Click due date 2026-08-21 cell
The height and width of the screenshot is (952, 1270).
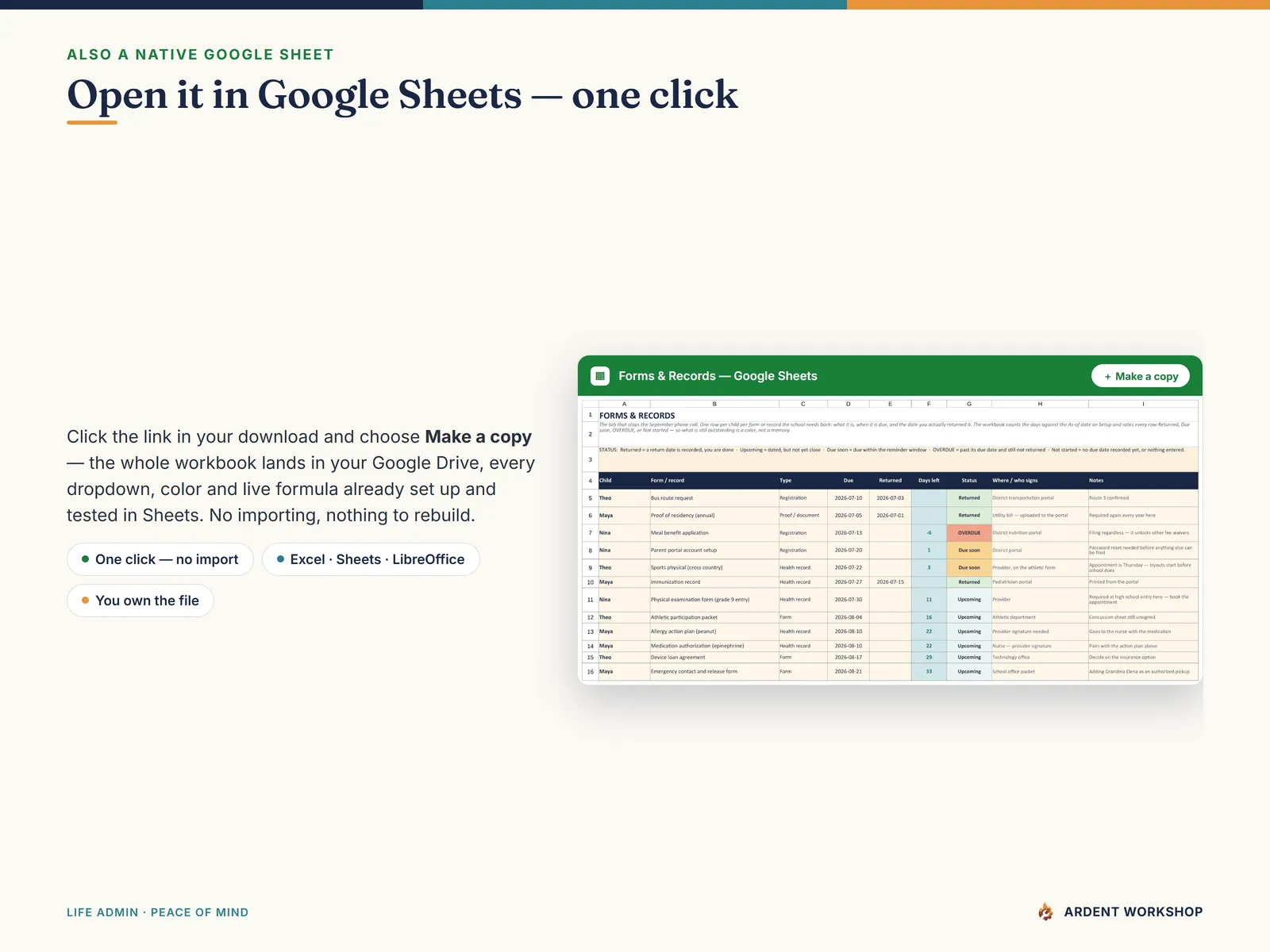(848, 672)
